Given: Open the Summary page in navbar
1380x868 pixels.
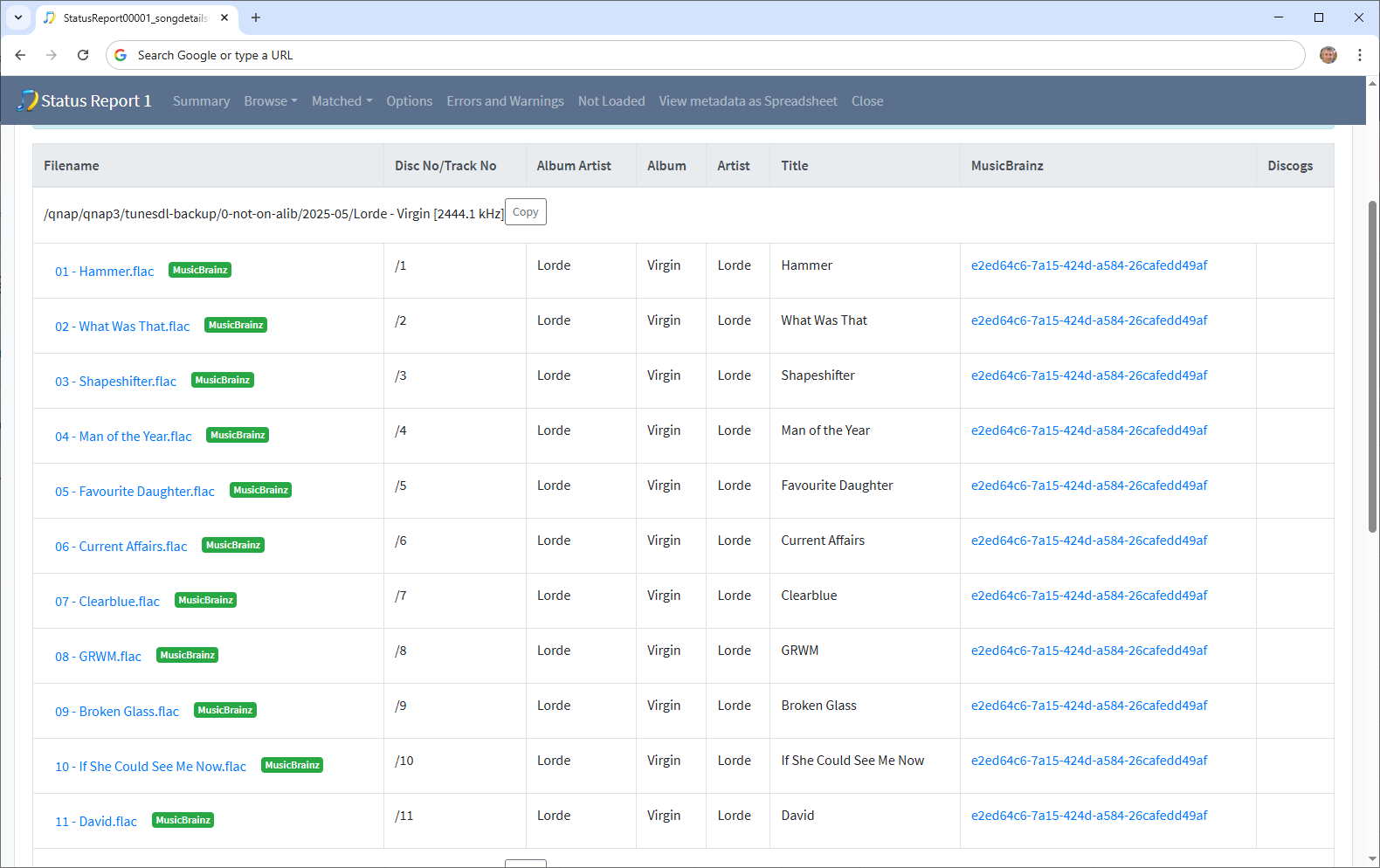Looking at the screenshot, I should click(x=201, y=101).
